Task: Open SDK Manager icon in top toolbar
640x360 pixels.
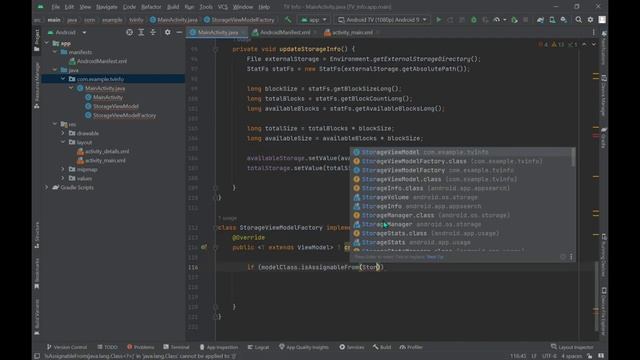Action: pyautogui.click(x=564, y=20)
